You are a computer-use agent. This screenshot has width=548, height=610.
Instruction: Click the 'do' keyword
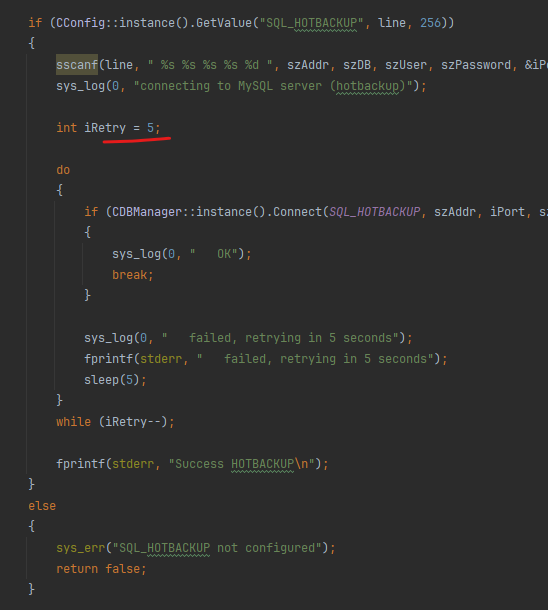coord(63,170)
